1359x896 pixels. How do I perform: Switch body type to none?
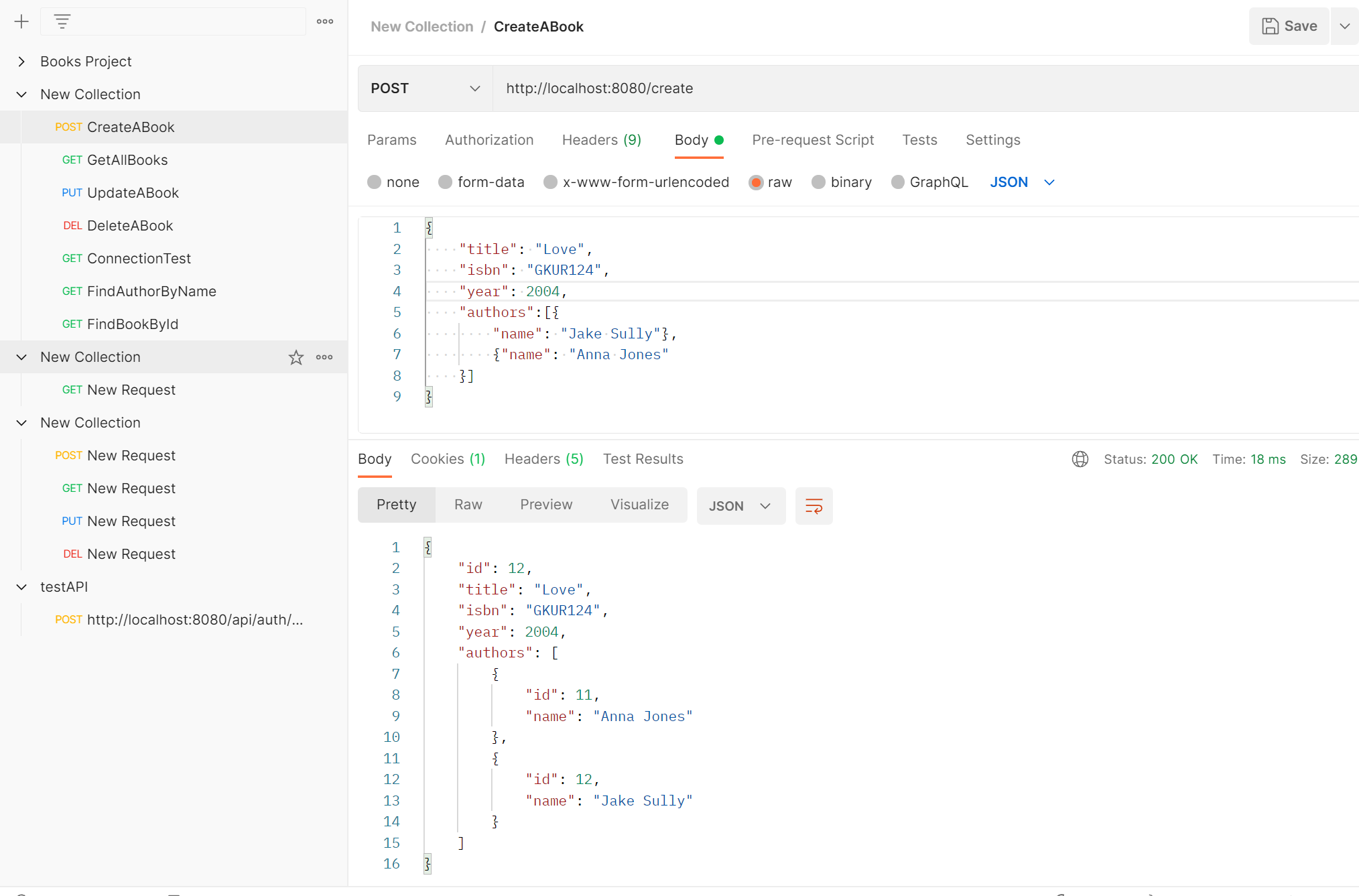click(x=375, y=182)
